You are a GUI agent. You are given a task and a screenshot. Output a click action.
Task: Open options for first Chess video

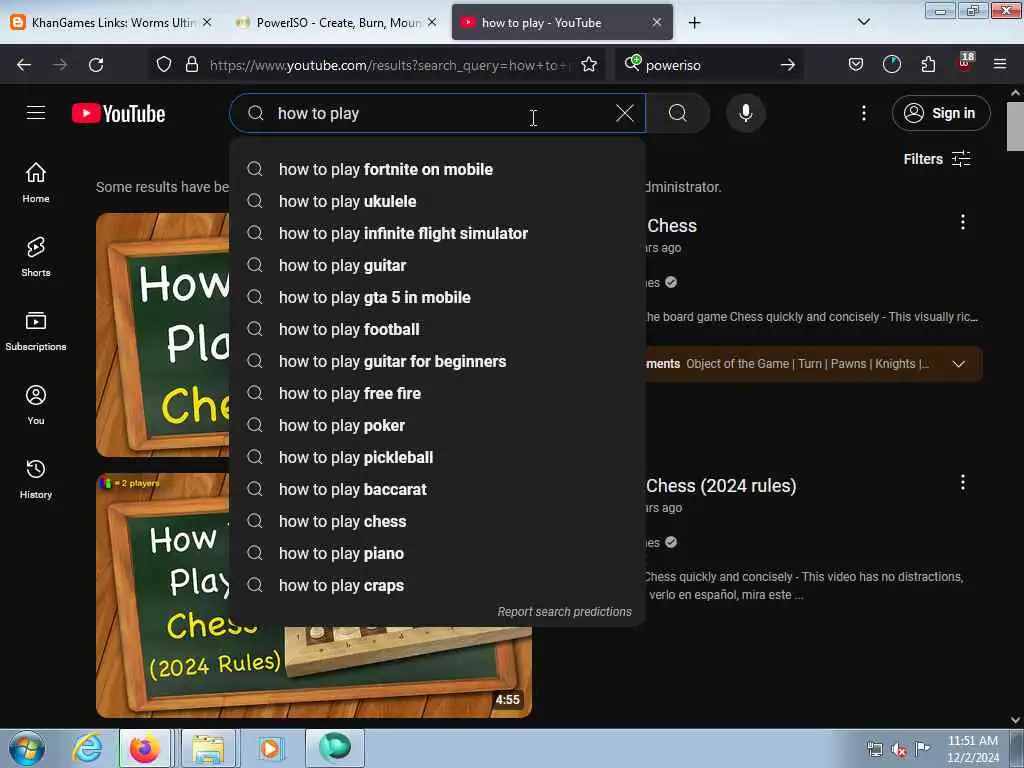point(962,222)
